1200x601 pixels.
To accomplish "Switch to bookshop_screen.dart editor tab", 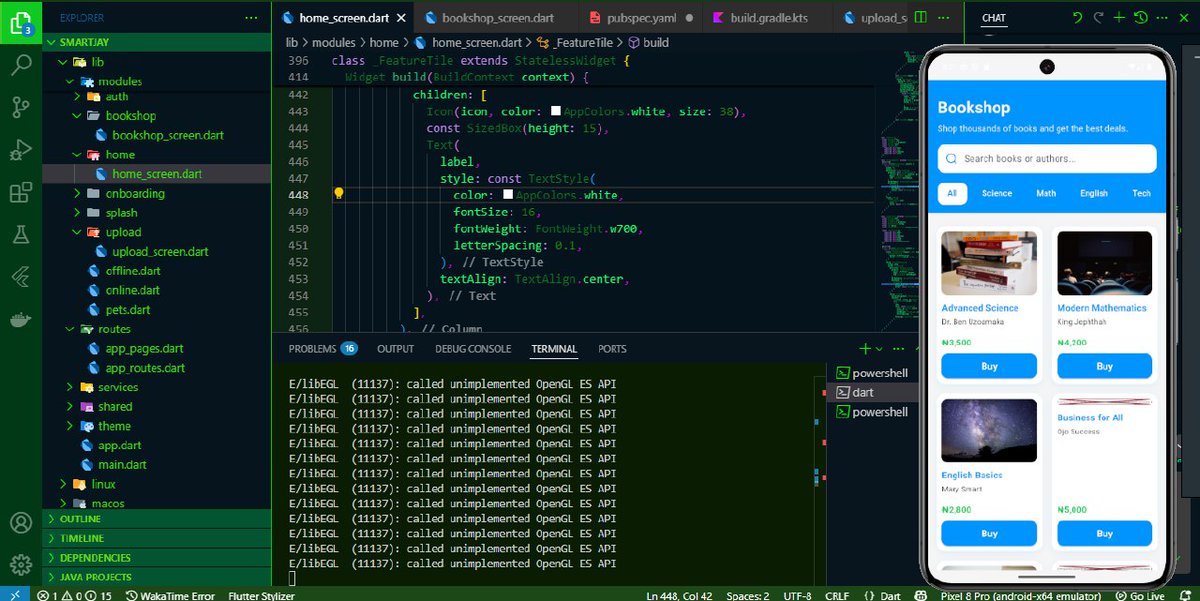I will (497, 18).
